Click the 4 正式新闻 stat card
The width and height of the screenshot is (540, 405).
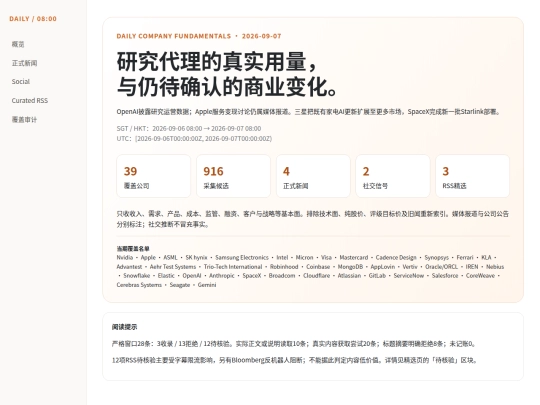point(313,176)
